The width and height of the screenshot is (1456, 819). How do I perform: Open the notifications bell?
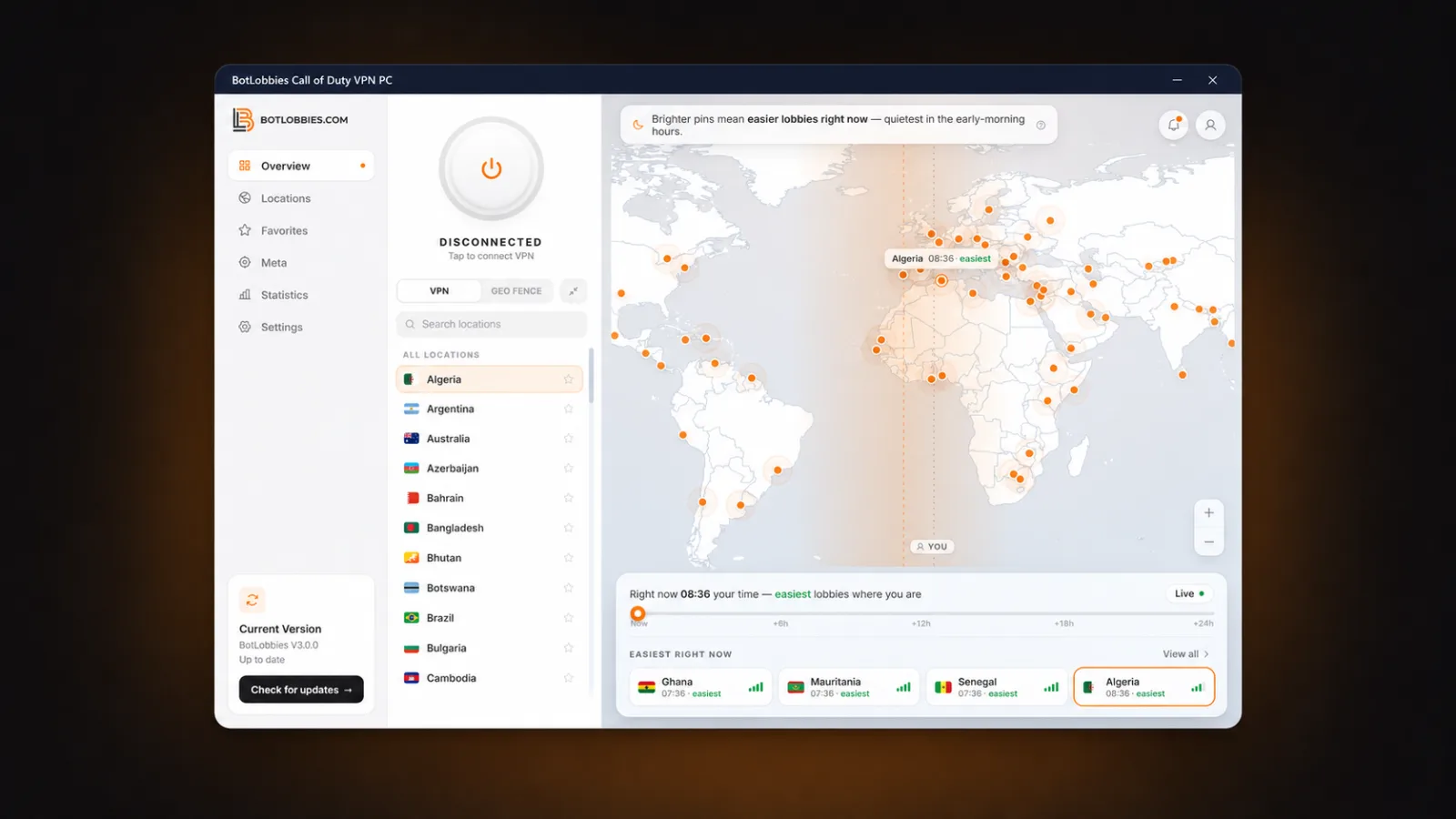tap(1174, 125)
